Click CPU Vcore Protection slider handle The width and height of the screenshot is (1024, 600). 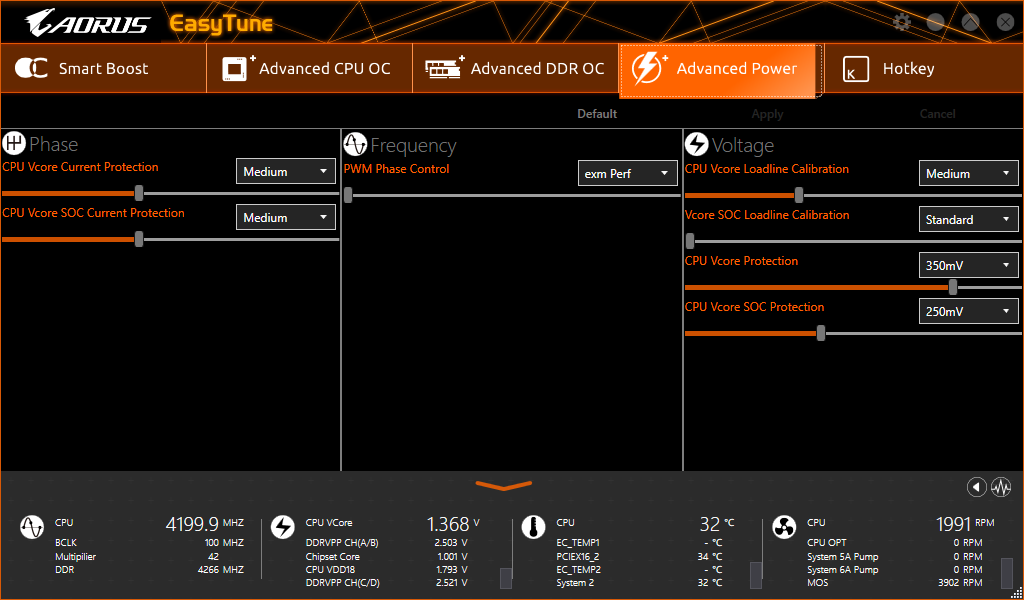[953, 287]
